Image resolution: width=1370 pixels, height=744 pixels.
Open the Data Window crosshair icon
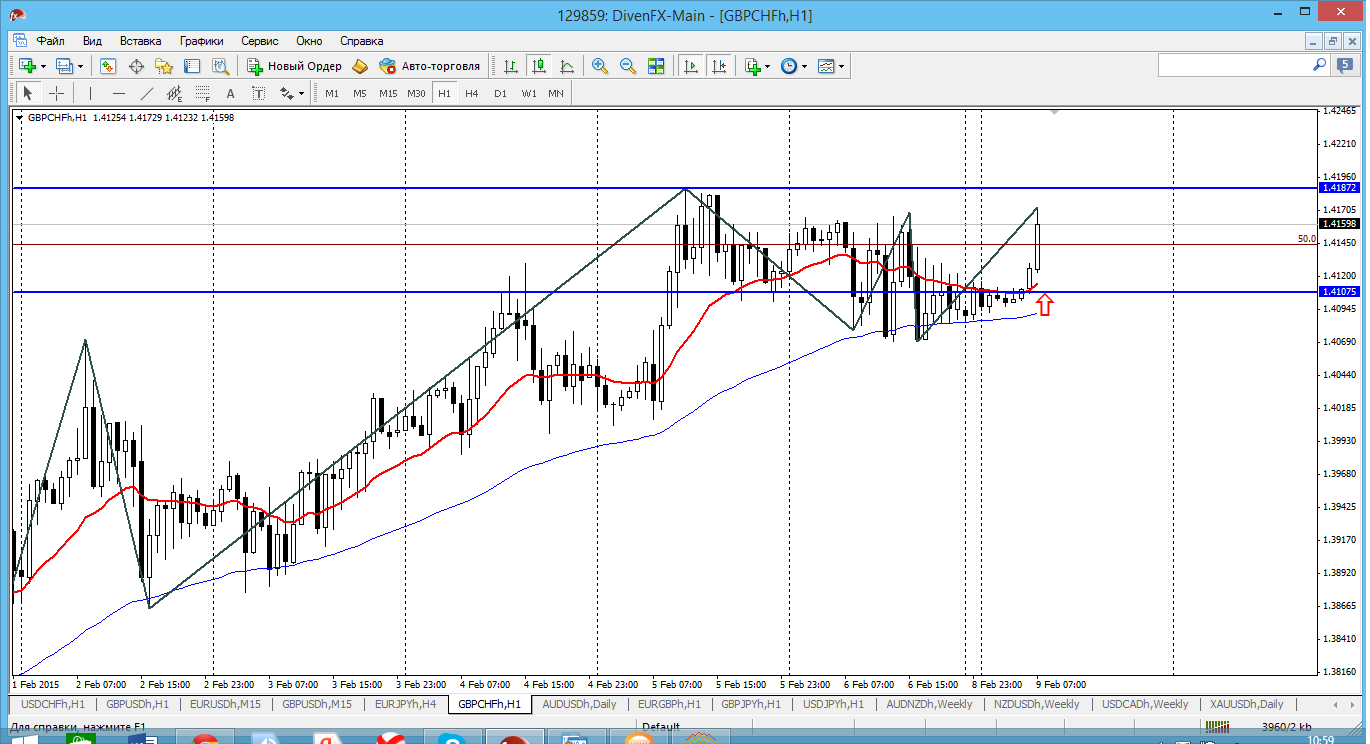click(x=136, y=66)
